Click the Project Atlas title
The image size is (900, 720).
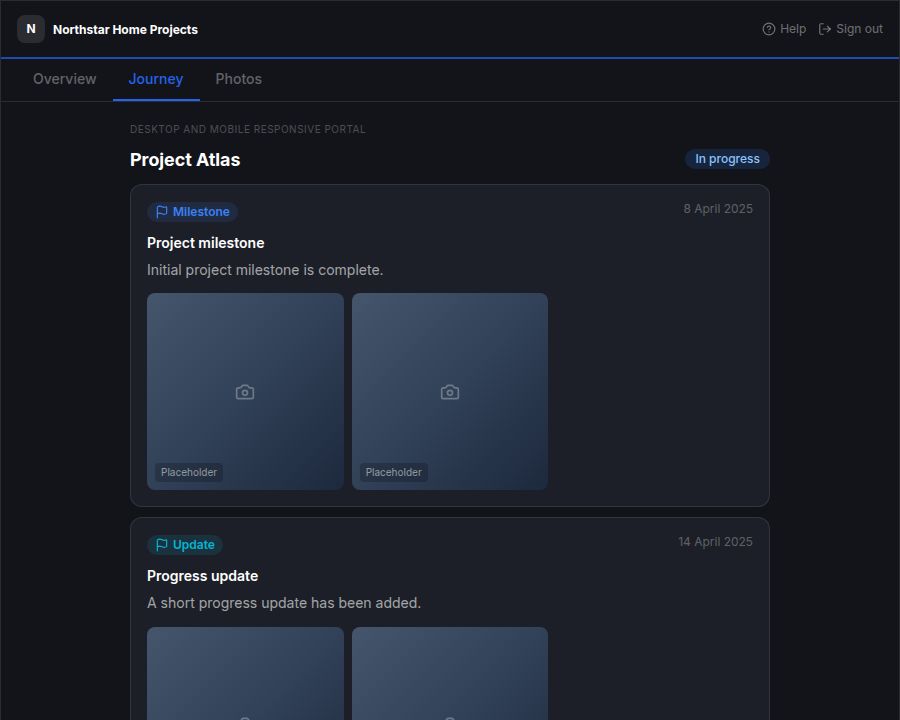tap(185, 160)
